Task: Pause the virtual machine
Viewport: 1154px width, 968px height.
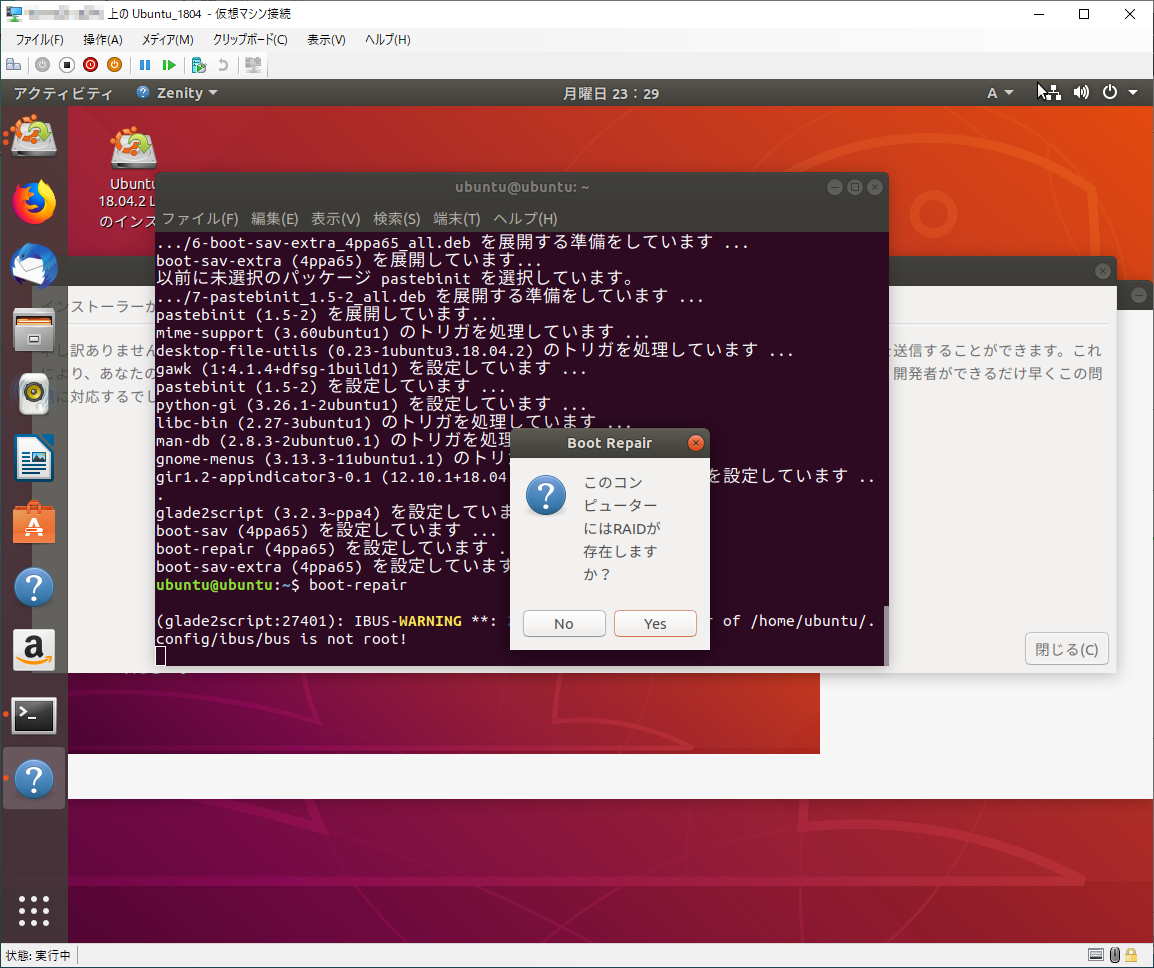Action: [145, 65]
